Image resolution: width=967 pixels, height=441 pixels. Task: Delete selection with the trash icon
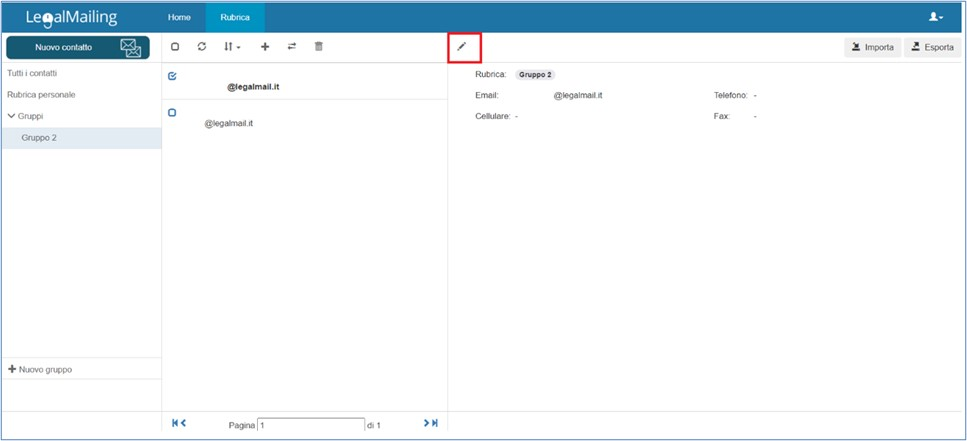click(319, 47)
